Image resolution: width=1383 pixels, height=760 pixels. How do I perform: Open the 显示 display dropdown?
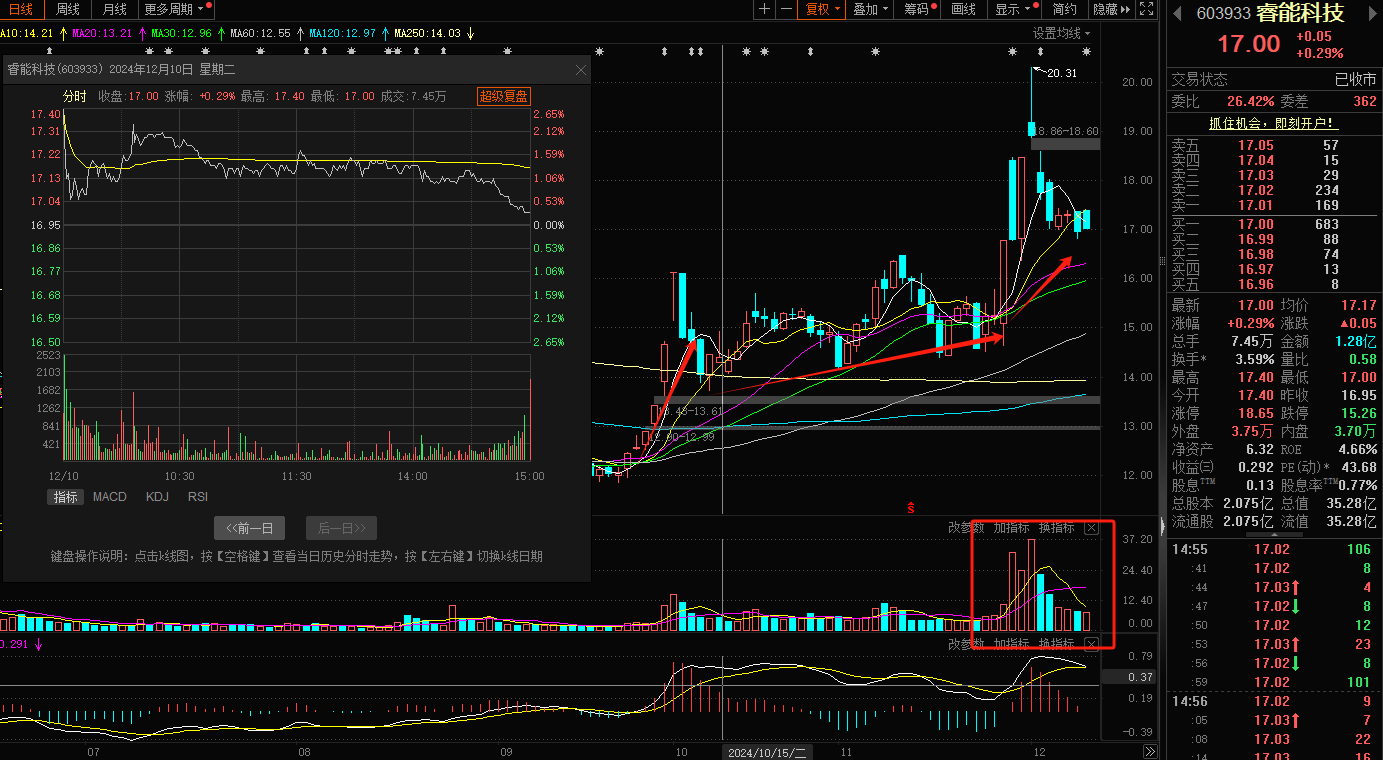coord(1012,9)
